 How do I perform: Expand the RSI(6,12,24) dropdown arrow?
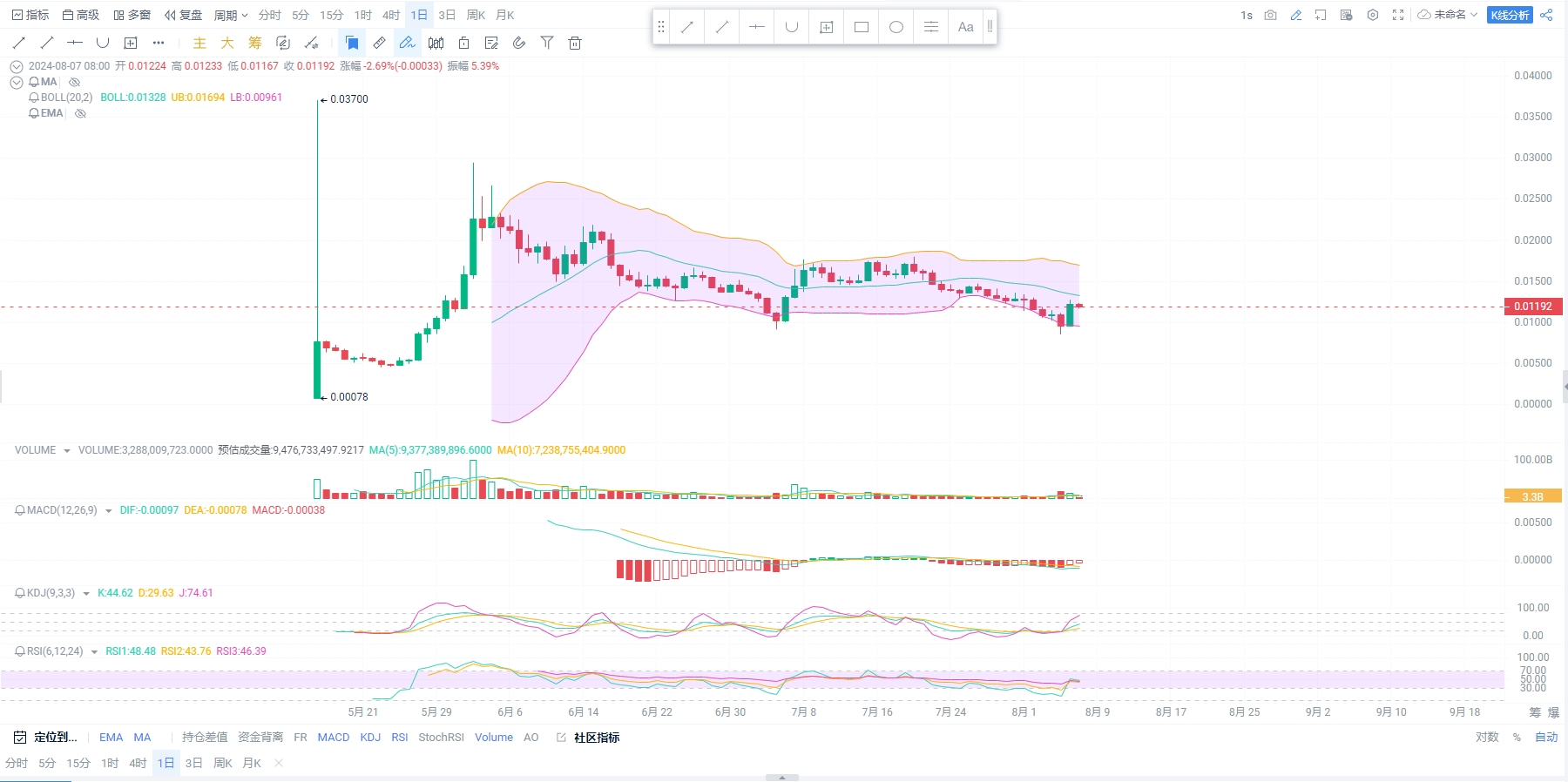(x=94, y=652)
